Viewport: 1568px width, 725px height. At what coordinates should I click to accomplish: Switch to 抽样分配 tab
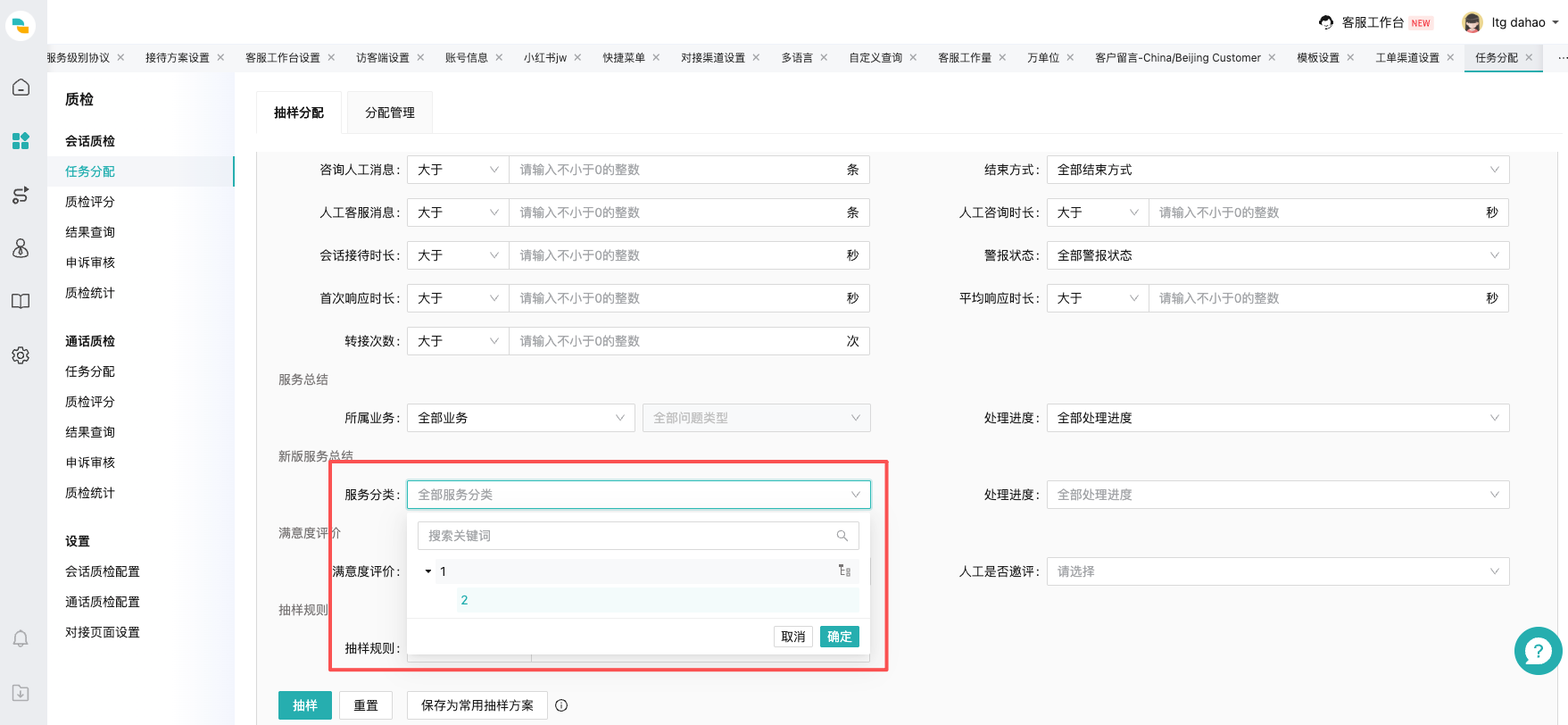299,112
